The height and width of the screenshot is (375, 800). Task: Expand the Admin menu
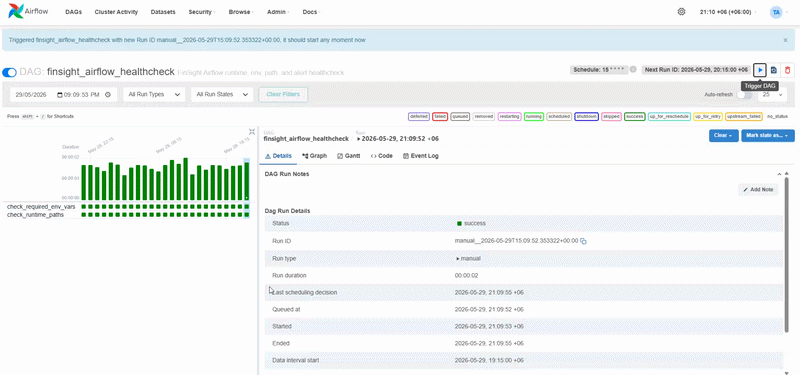coord(278,12)
